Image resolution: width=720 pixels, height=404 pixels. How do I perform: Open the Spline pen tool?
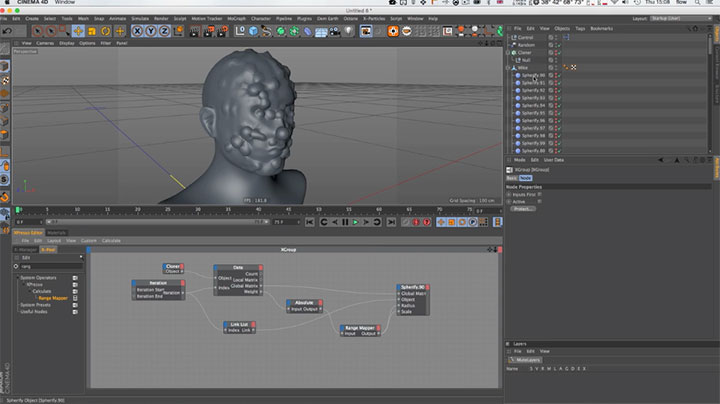[266, 31]
